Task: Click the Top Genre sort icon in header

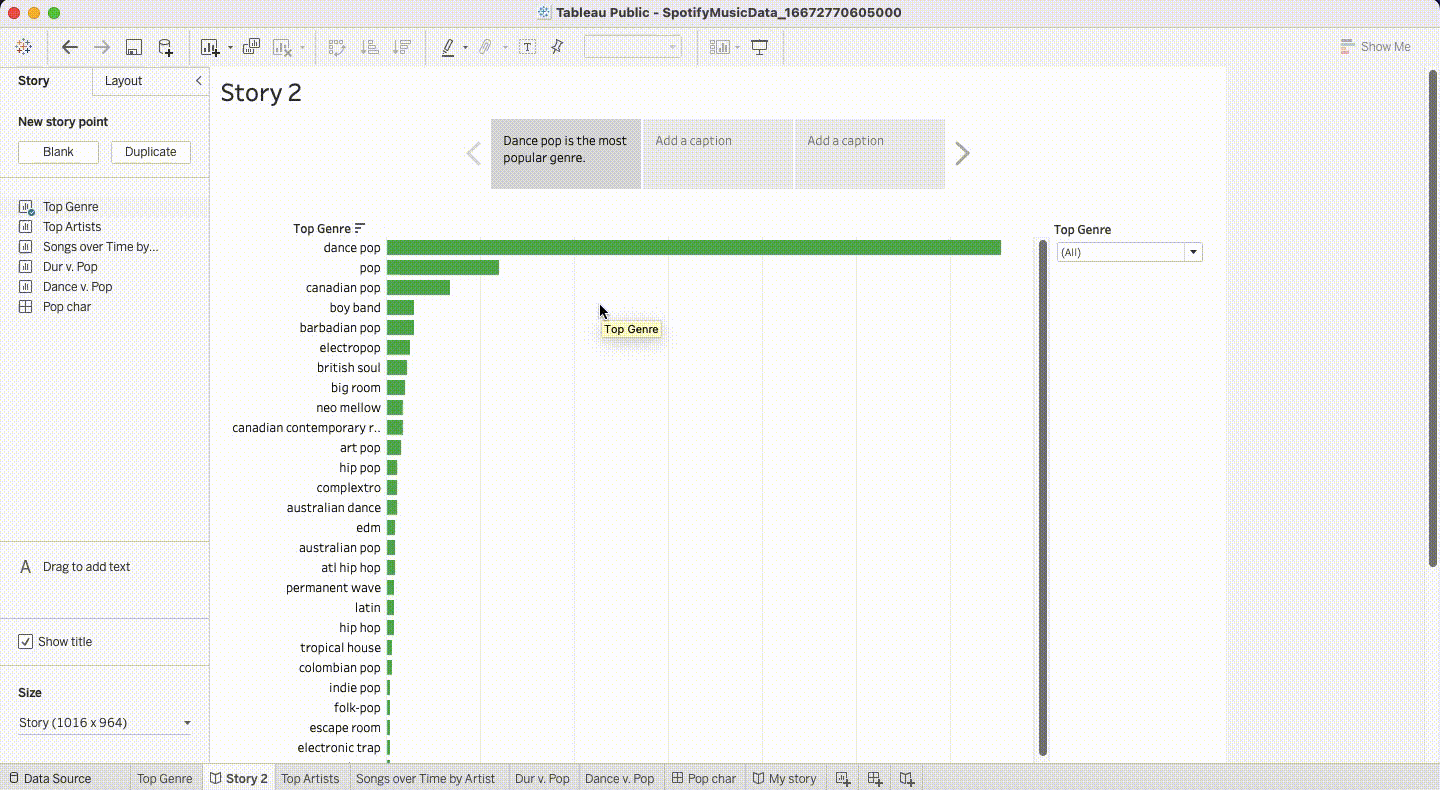Action: coord(360,229)
